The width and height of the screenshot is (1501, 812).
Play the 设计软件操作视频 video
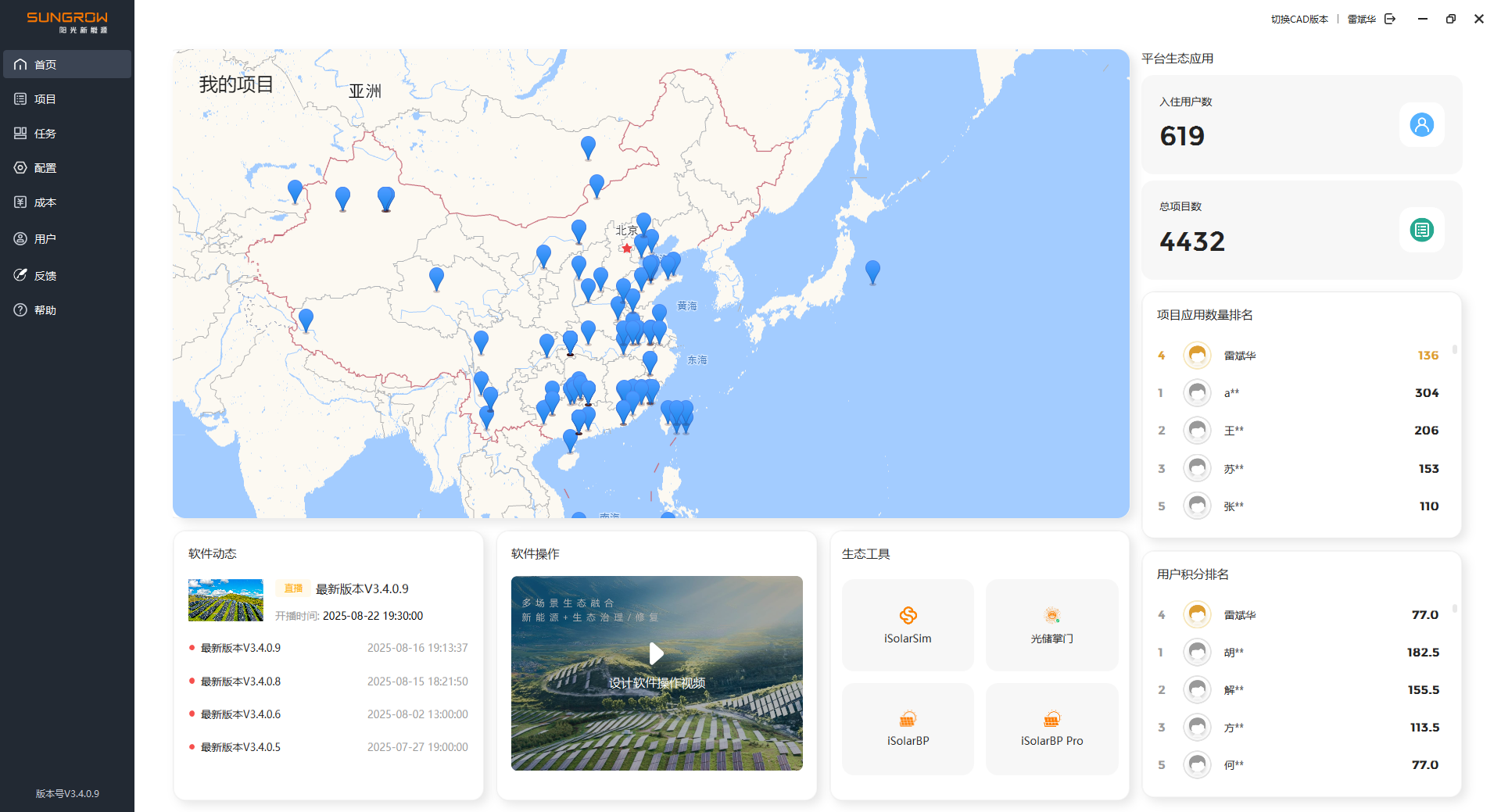click(657, 653)
